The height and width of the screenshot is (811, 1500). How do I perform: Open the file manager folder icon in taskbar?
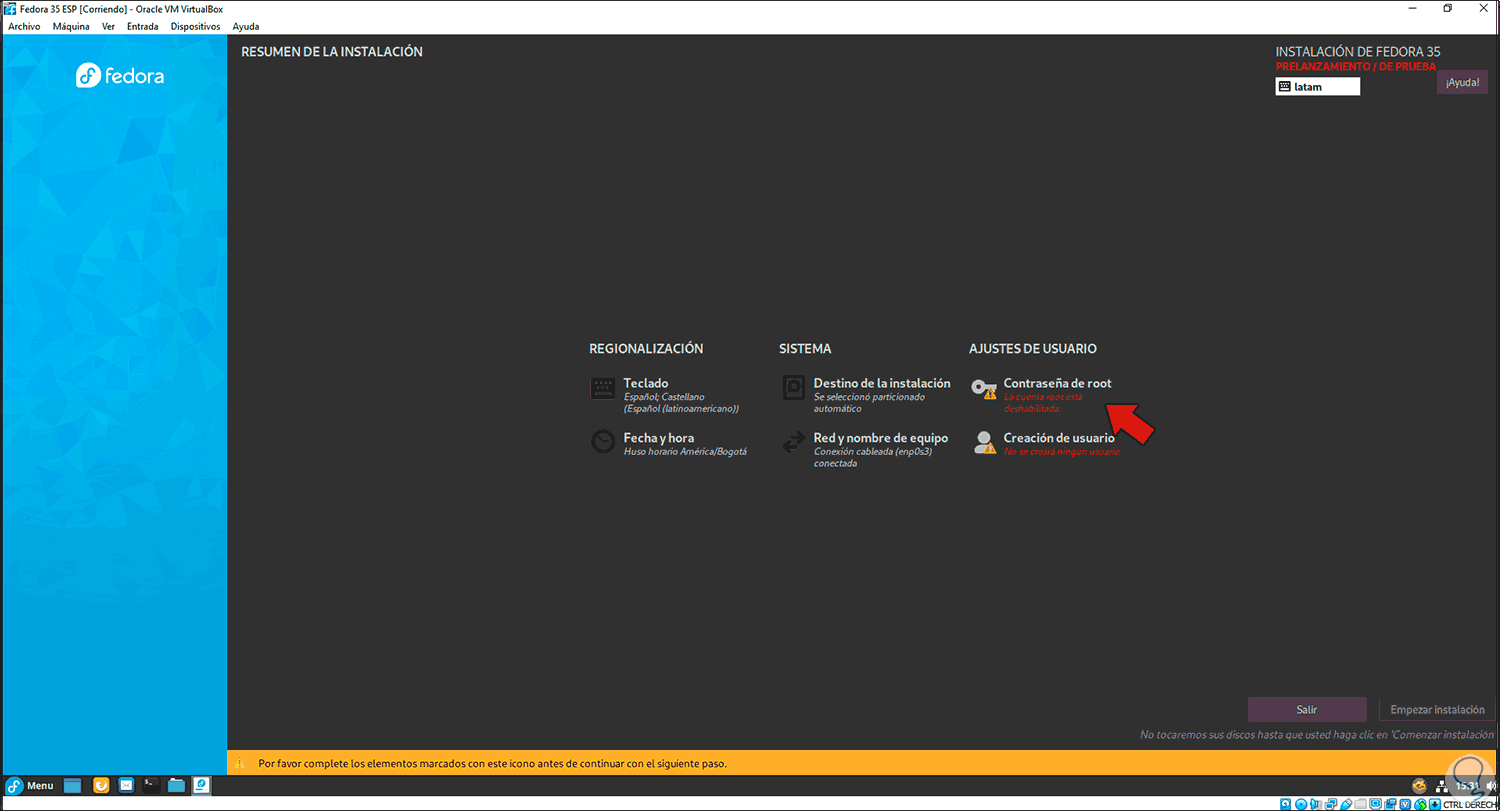click(x=176, y=786)
